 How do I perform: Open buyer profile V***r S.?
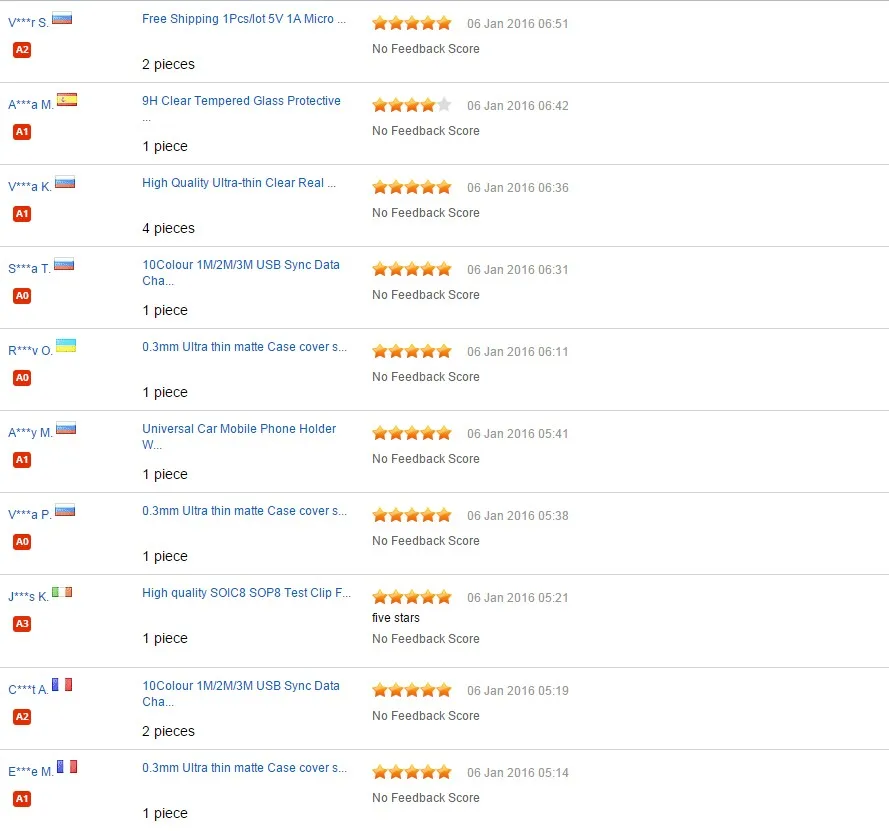click(28, 23)
